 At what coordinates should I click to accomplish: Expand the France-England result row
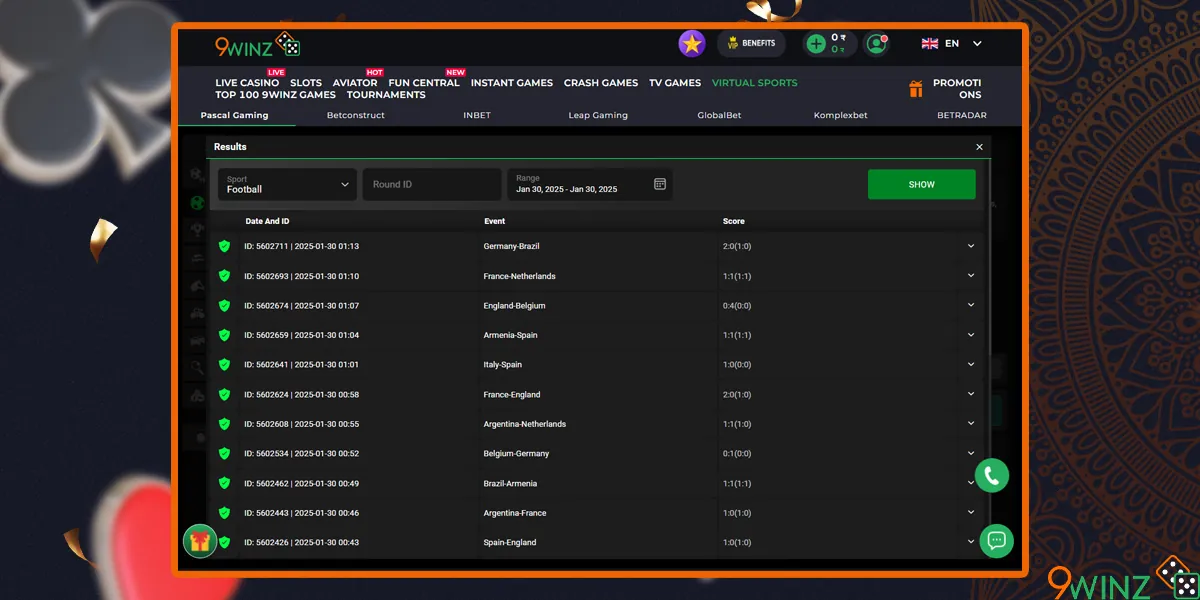tap(971, 394)
